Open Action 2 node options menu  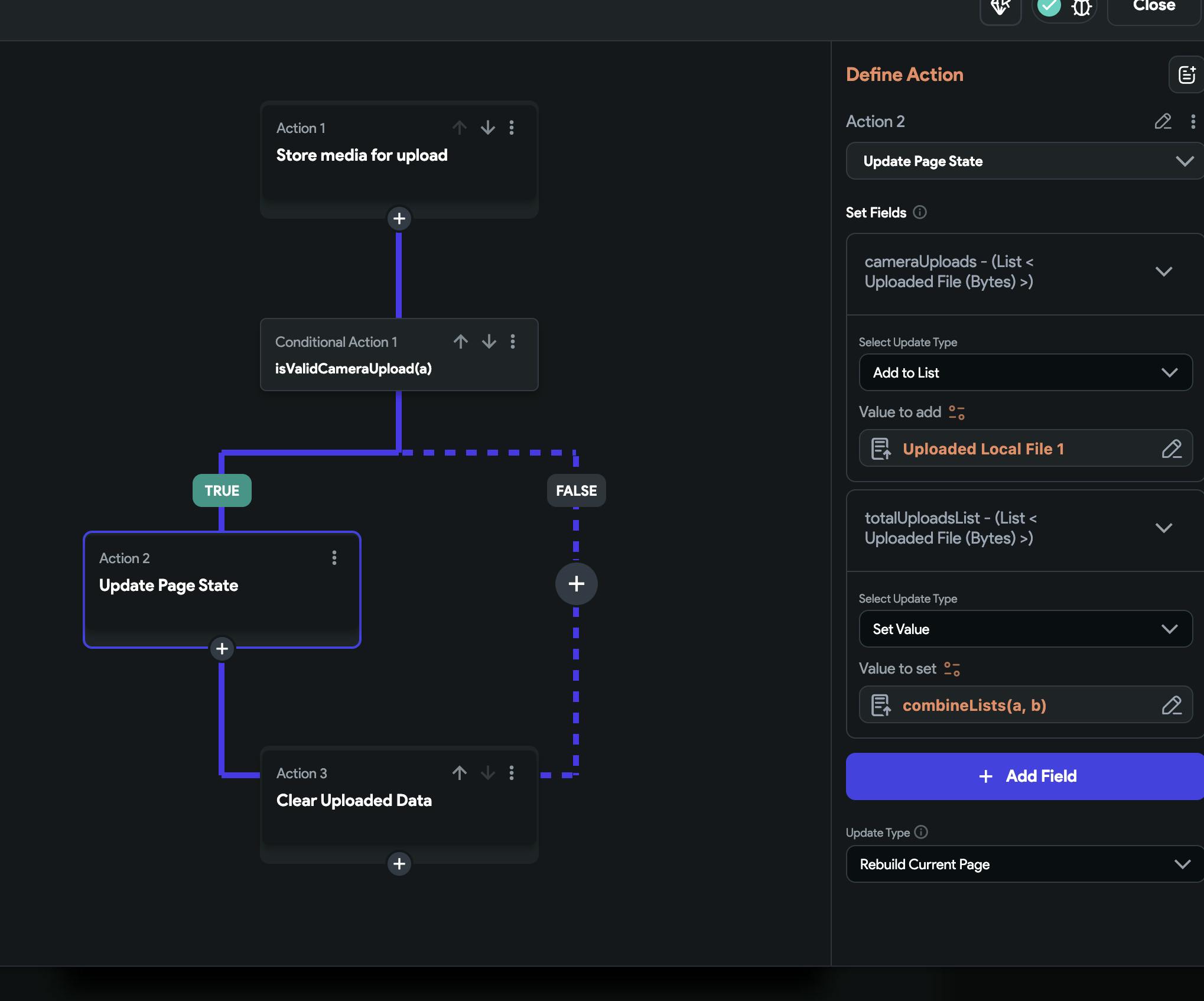[x=334, y=558]
